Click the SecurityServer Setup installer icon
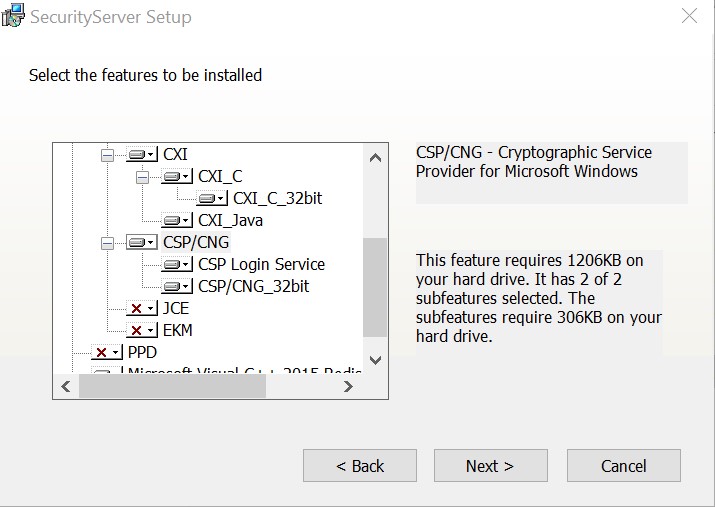Screen dimensions: 715x507 click(x=13, y=16)
